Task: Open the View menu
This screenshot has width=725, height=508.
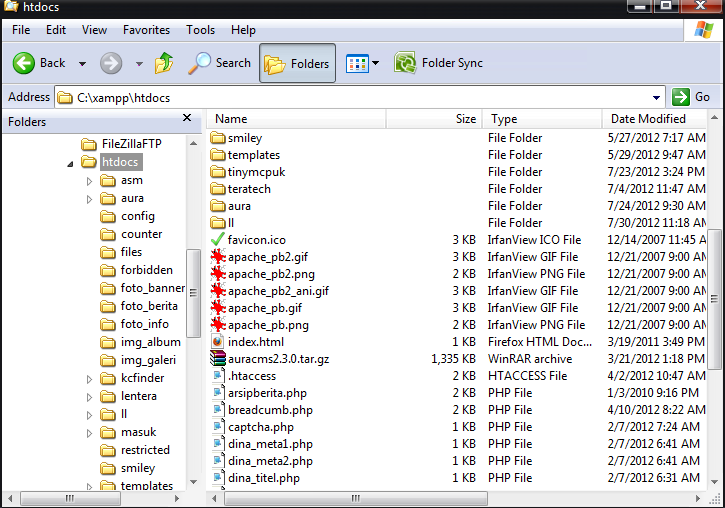Action: (94, 30)
